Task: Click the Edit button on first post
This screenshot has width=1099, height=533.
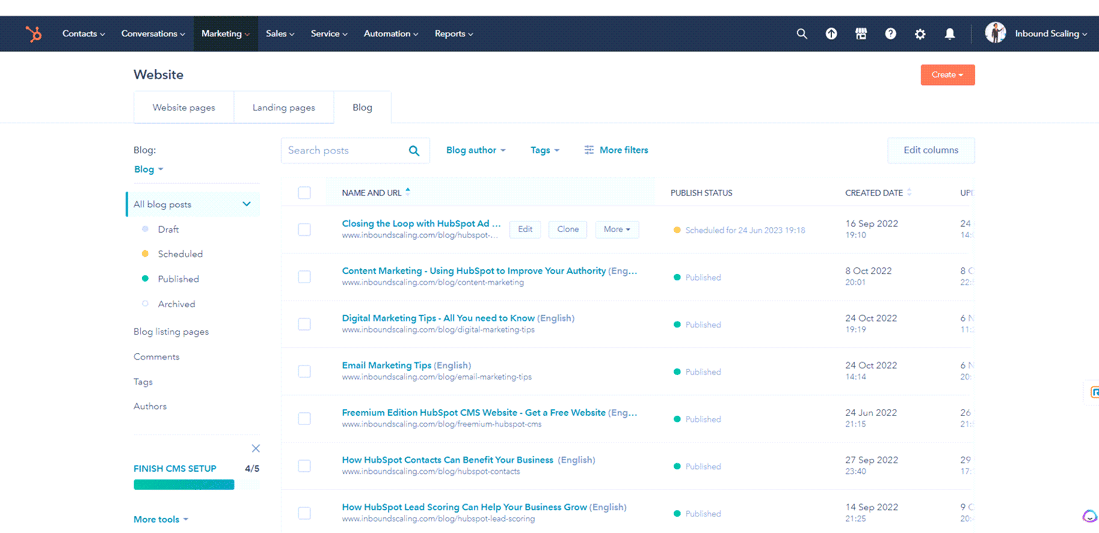Action: coord(525,229)
